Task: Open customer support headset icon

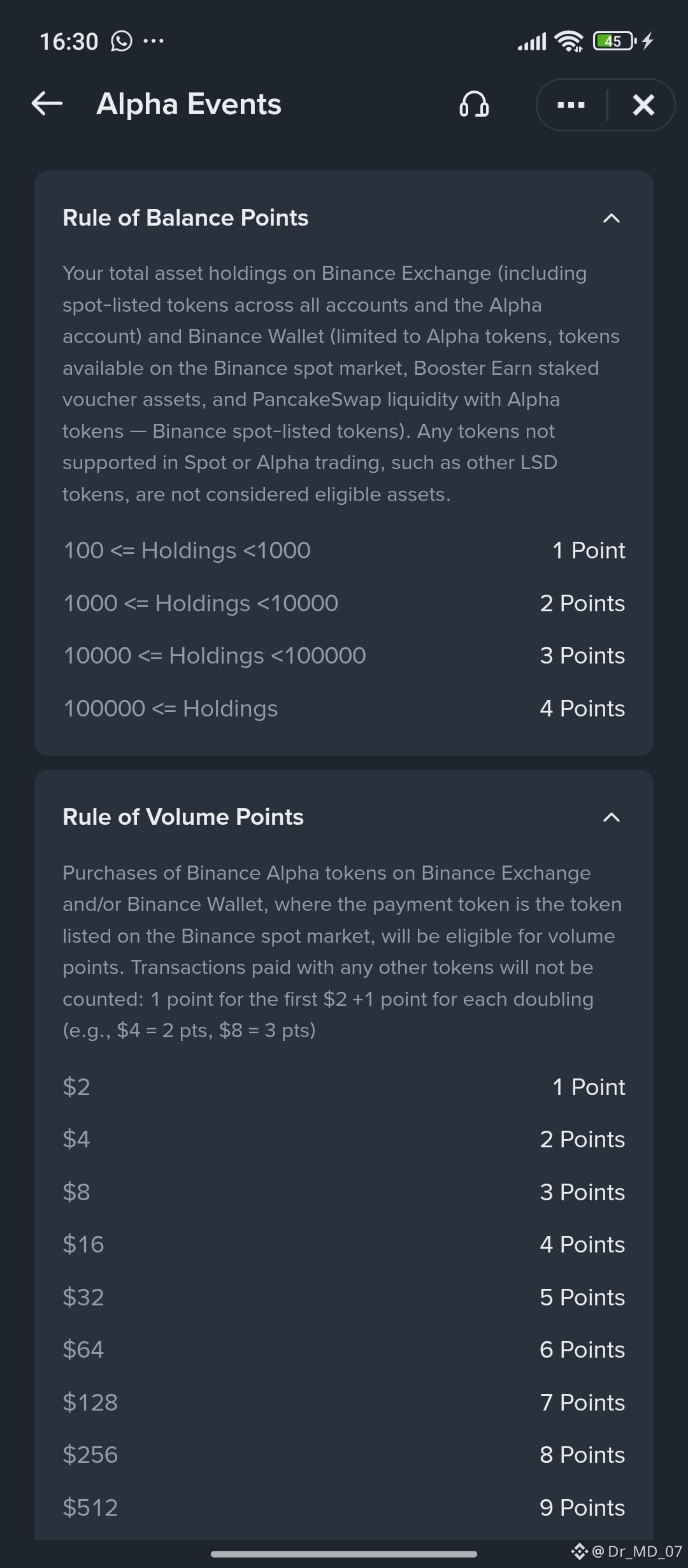Action: click(474, 104)
